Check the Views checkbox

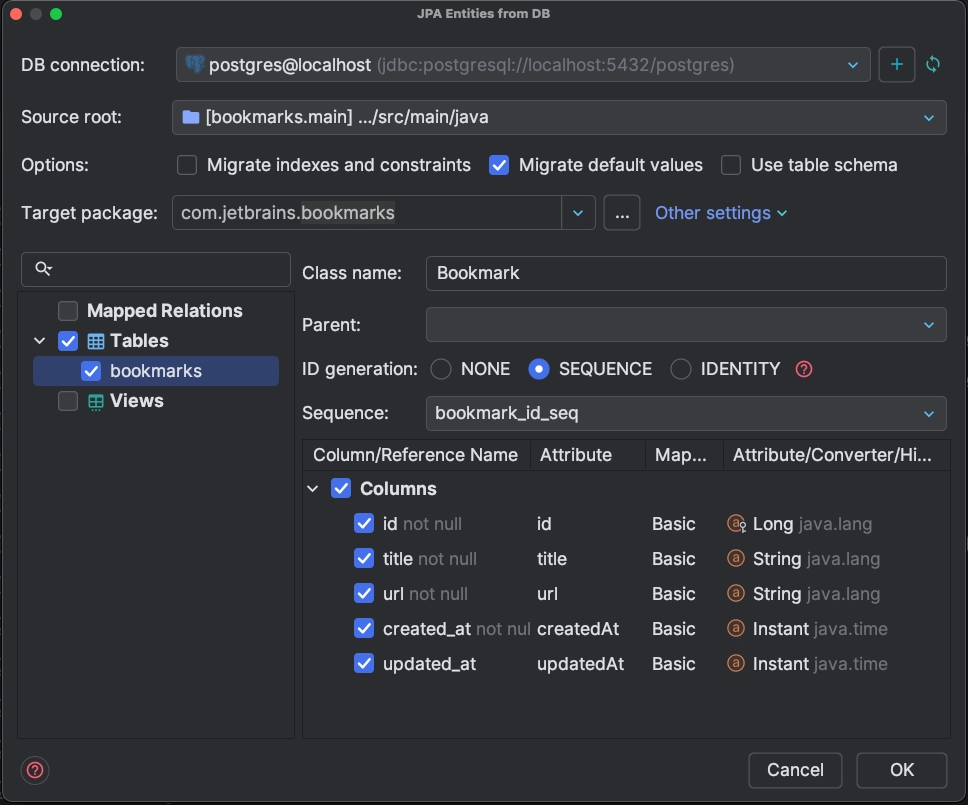click(x=68, y=401)
